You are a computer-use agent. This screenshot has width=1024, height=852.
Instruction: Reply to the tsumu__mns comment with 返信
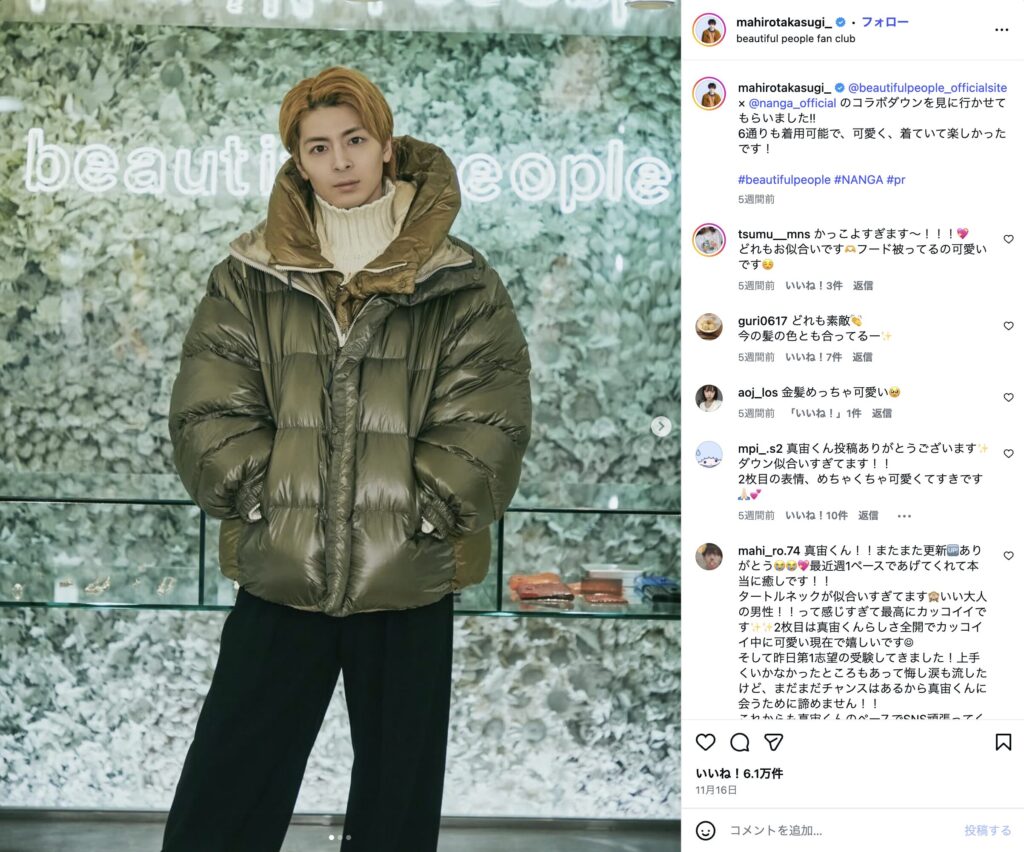pos(863,285)
